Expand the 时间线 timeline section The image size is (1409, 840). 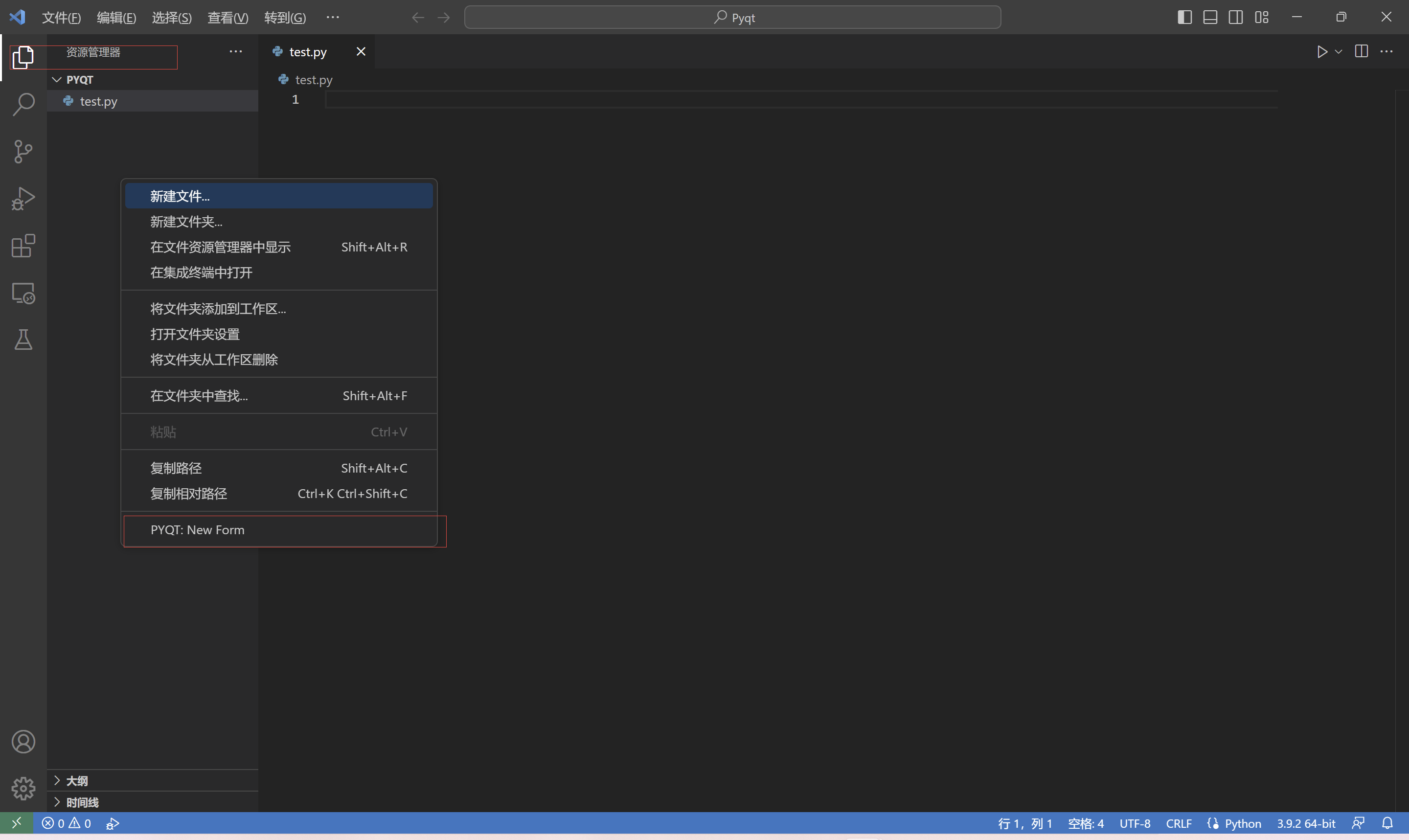click(153, 802)
